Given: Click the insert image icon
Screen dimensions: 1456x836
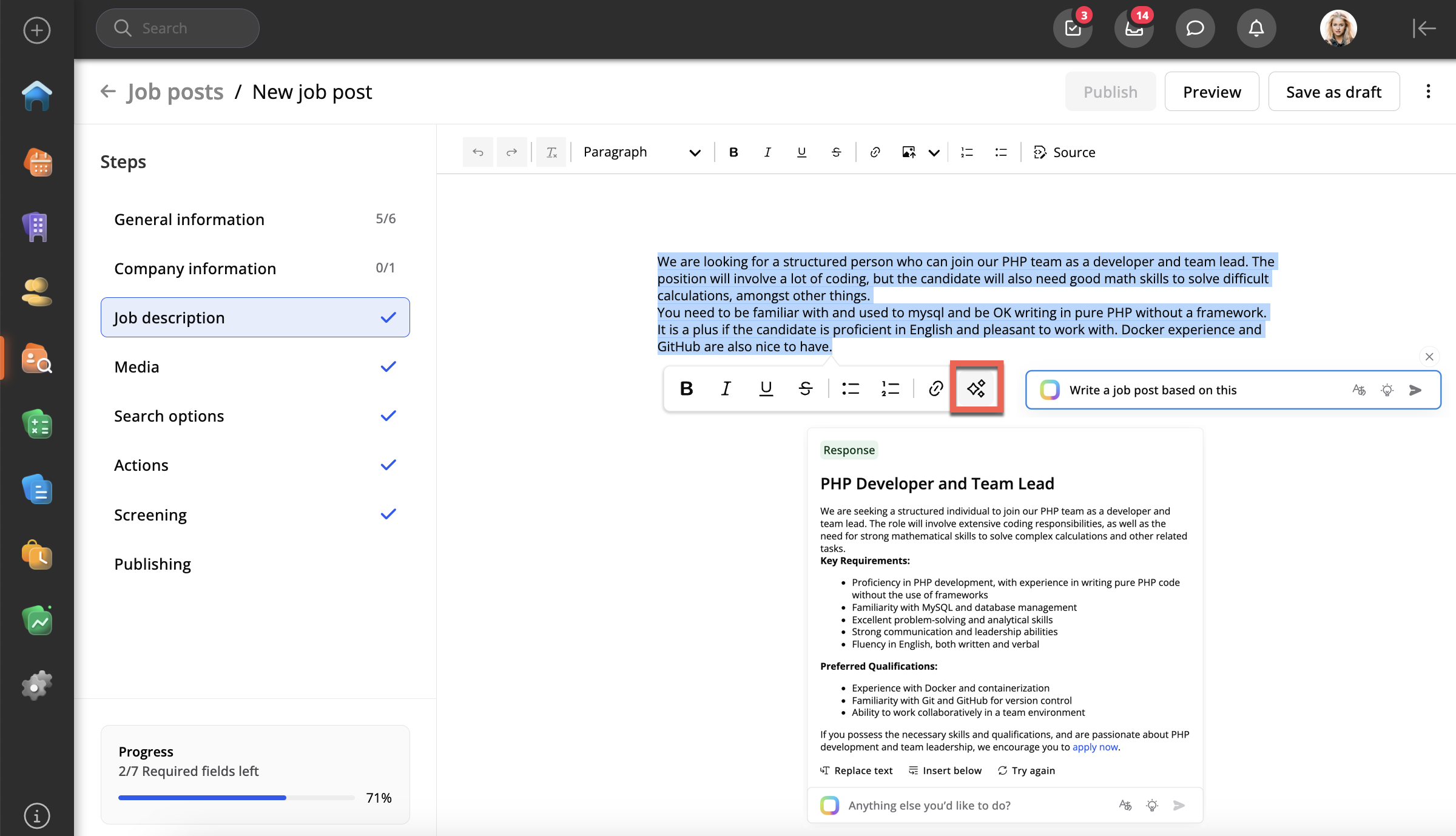Looking at the screenshot, I should pyautogui.click(x=908, y=152).
